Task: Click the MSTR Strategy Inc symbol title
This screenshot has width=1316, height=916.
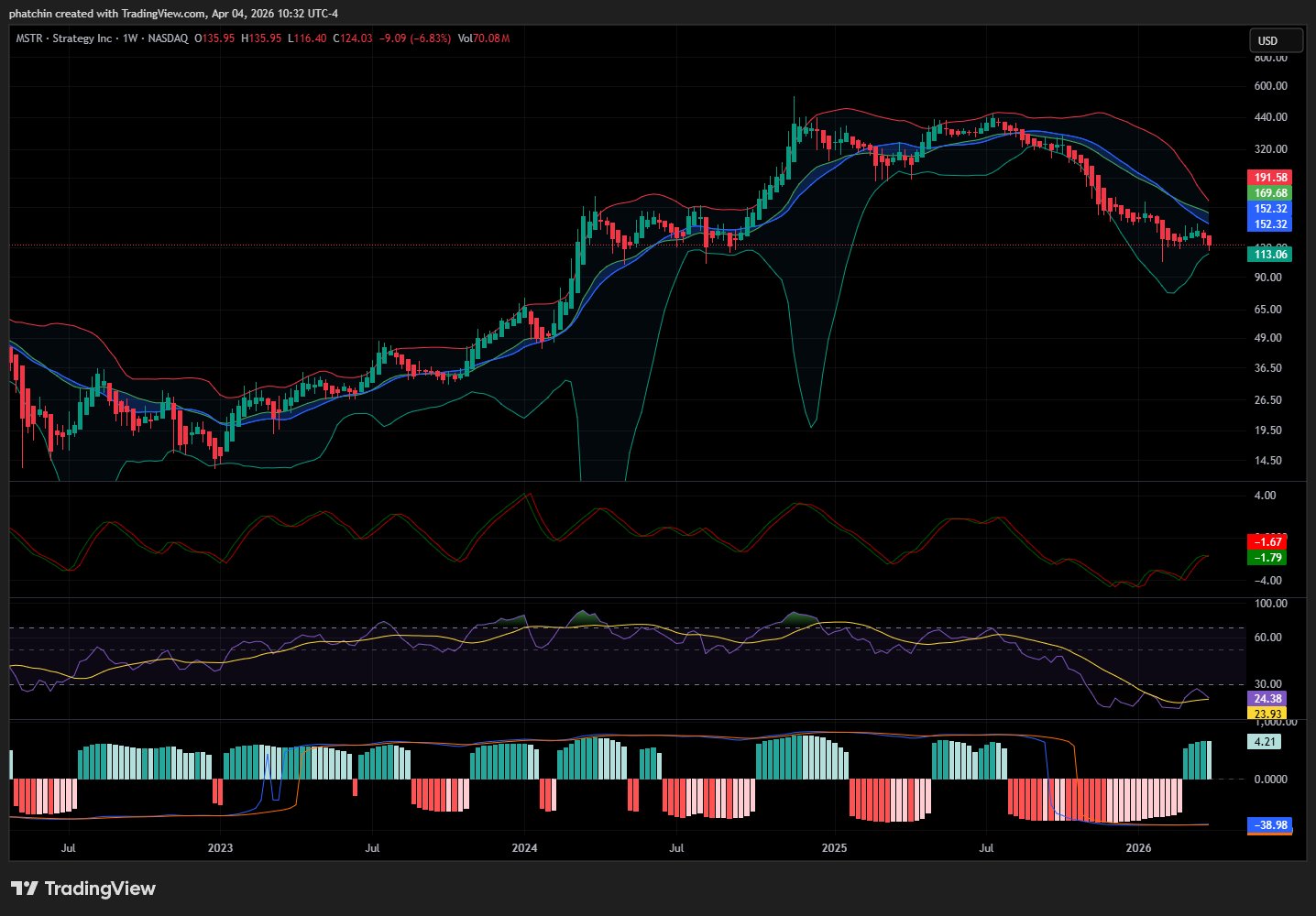Action: click(64, 38)
